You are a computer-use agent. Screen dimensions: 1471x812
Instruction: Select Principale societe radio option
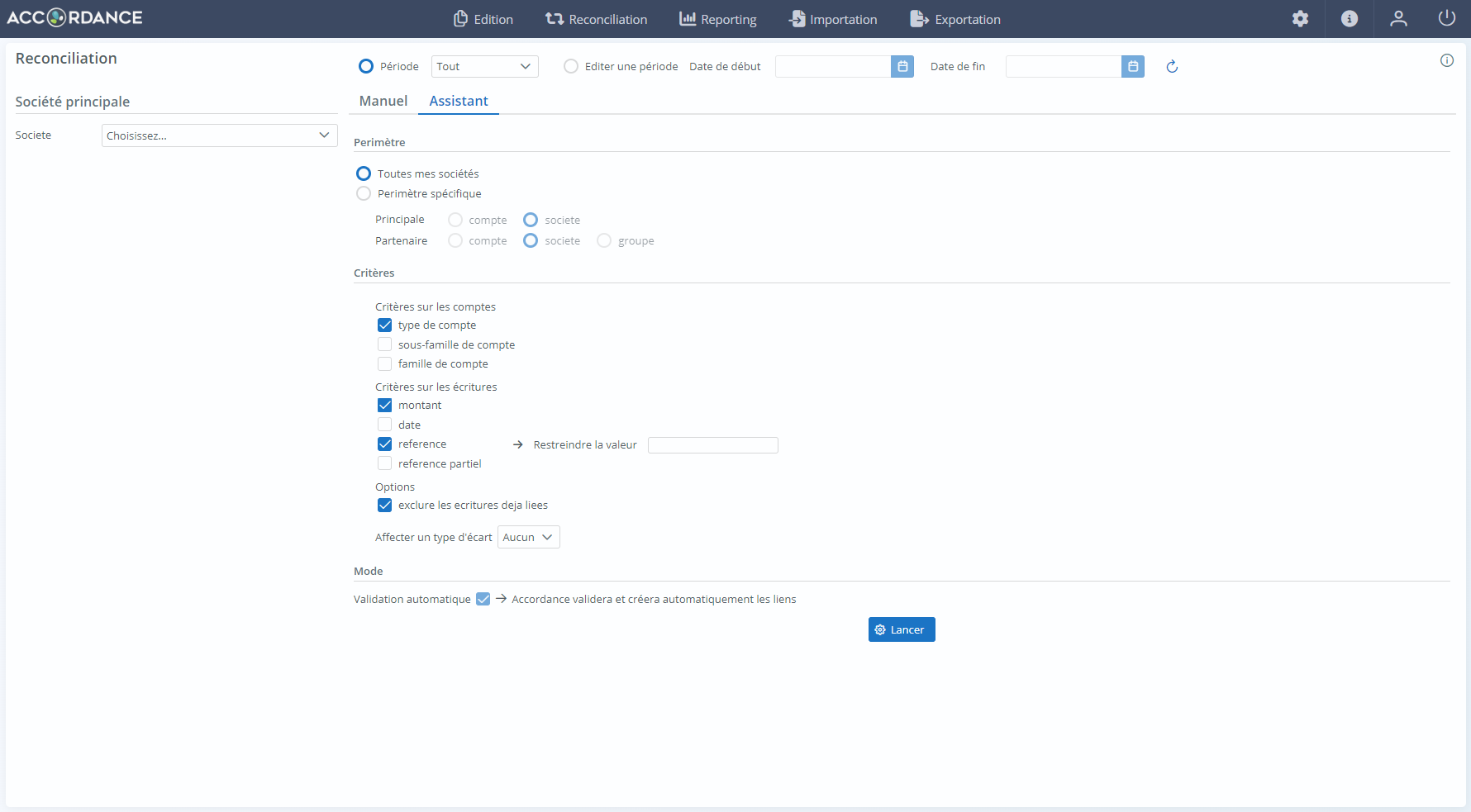click(531, 220)
